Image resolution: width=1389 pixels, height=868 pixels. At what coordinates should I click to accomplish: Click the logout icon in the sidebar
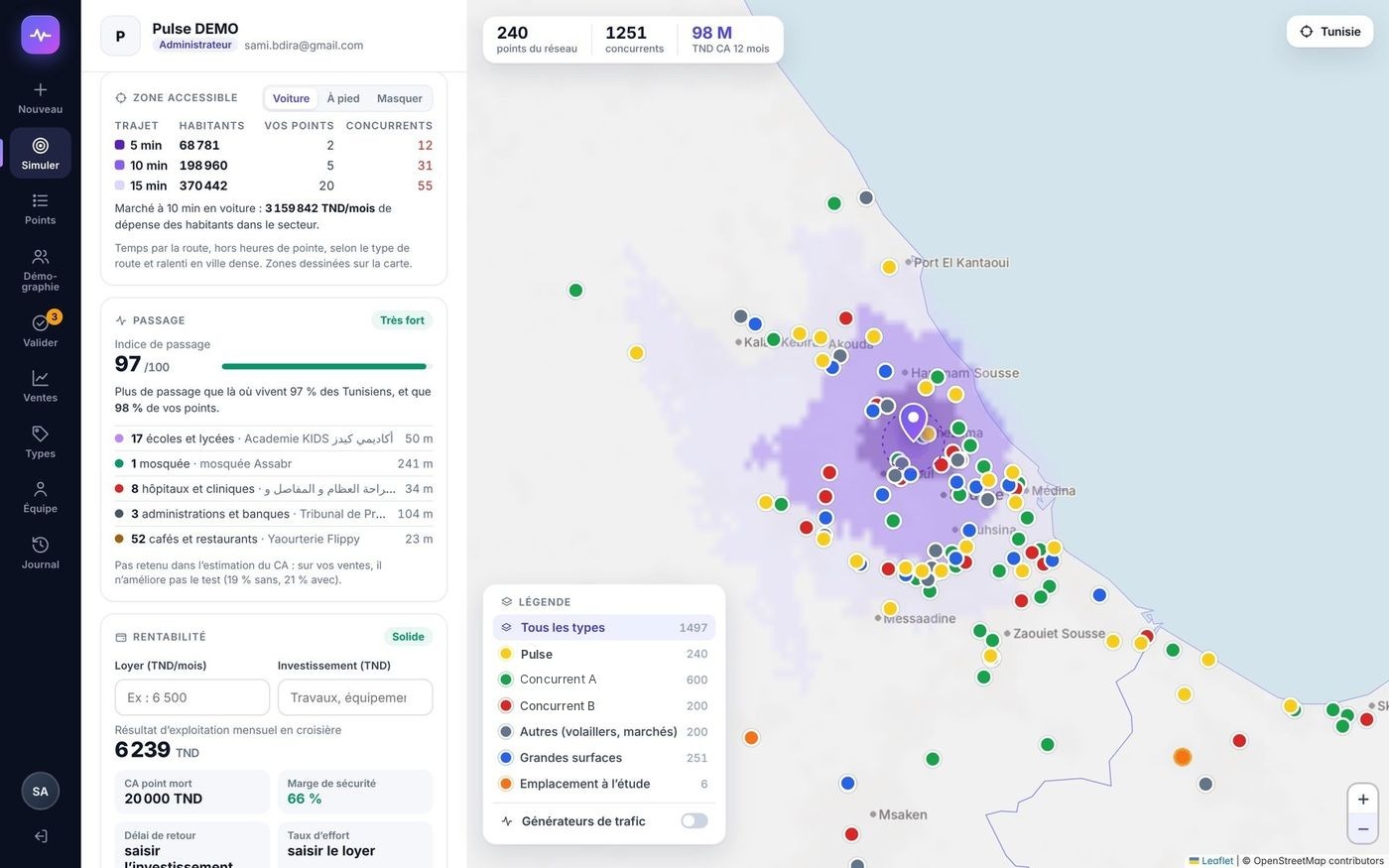tap(41, 836)
